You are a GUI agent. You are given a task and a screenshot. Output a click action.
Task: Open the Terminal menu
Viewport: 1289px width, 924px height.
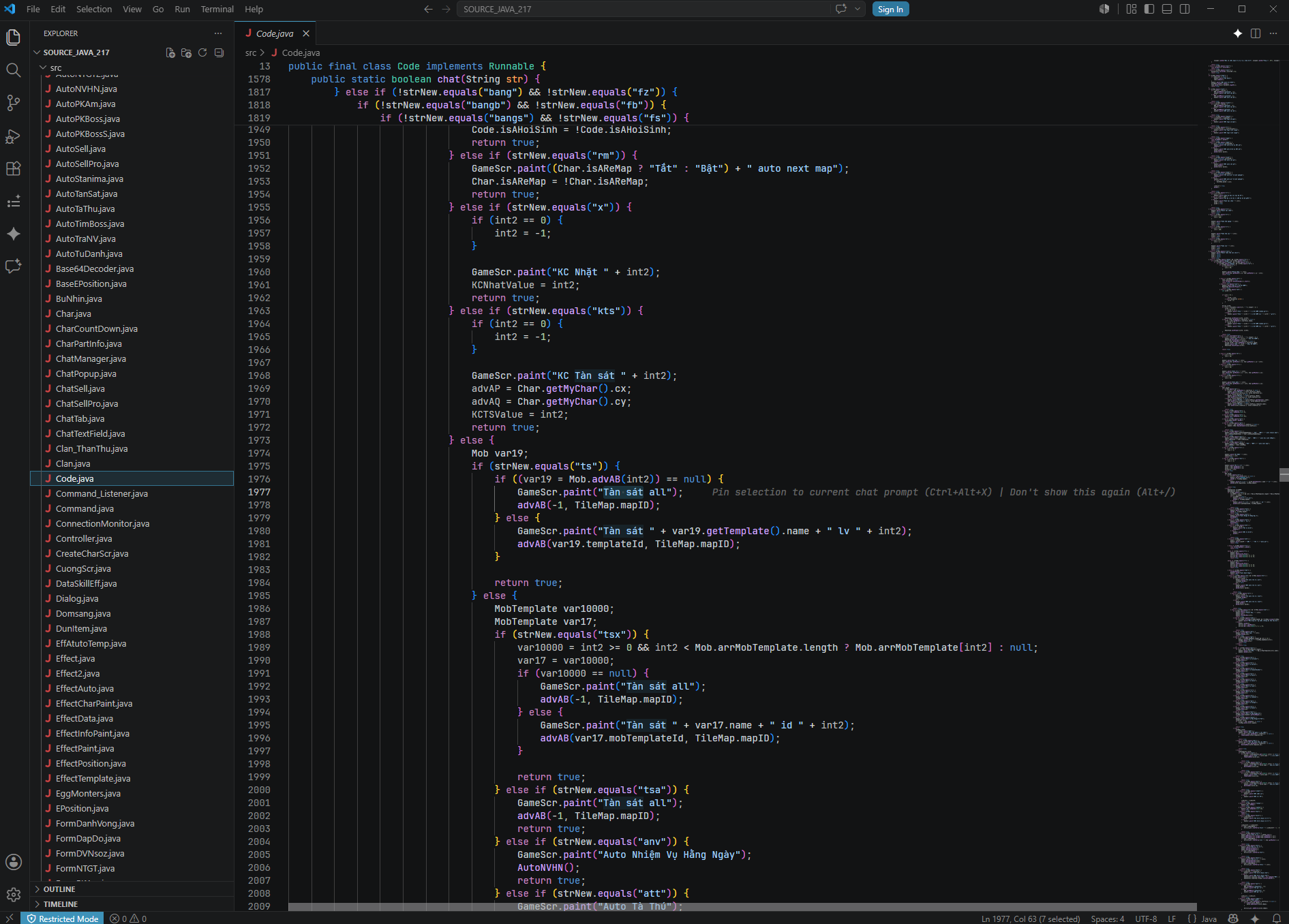point(217,9)
